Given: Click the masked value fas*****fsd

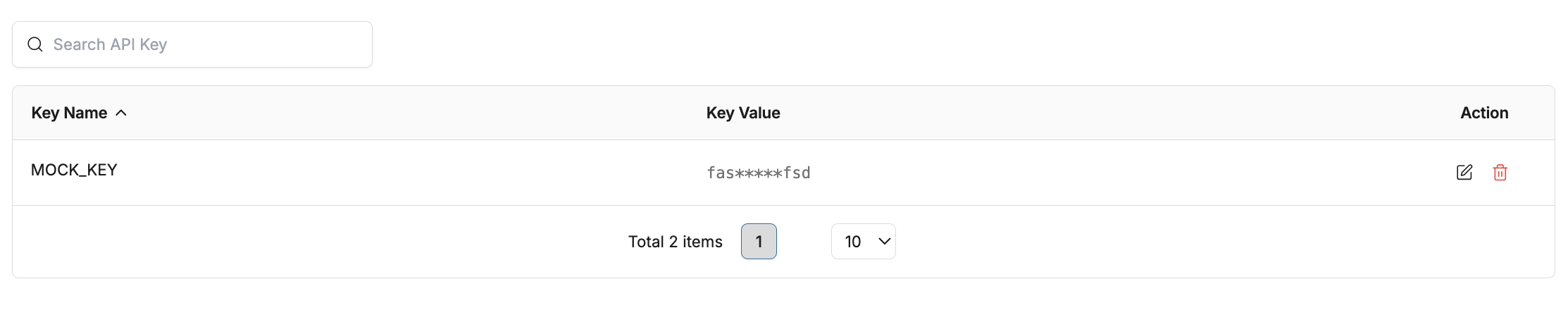Looking at the screenshot, I should point(758,173).
